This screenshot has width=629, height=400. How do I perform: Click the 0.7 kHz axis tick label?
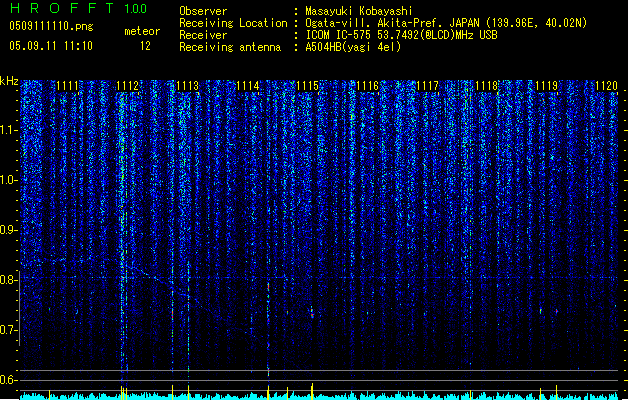pos(9,330)
